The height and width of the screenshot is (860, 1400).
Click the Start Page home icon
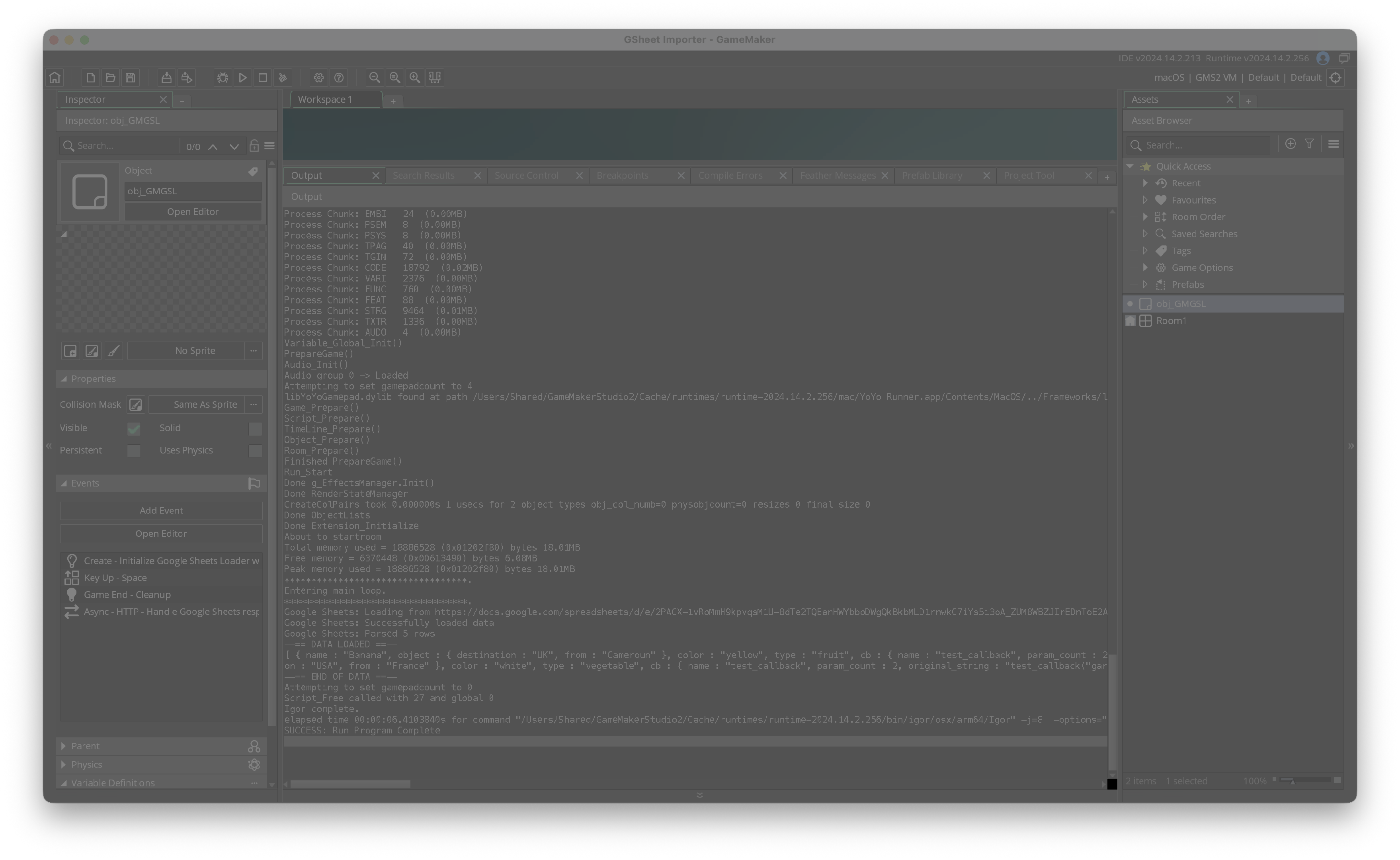[x=55, y=77]
